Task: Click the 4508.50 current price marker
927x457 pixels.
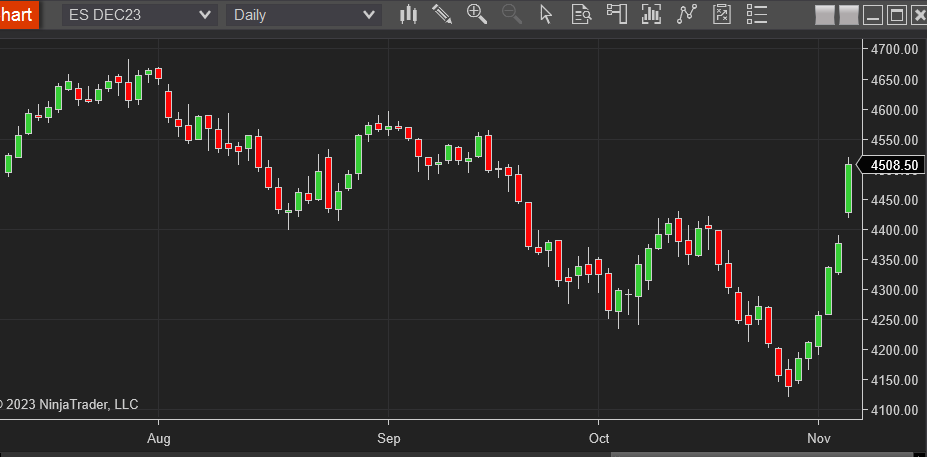Action: coord(895,165)
